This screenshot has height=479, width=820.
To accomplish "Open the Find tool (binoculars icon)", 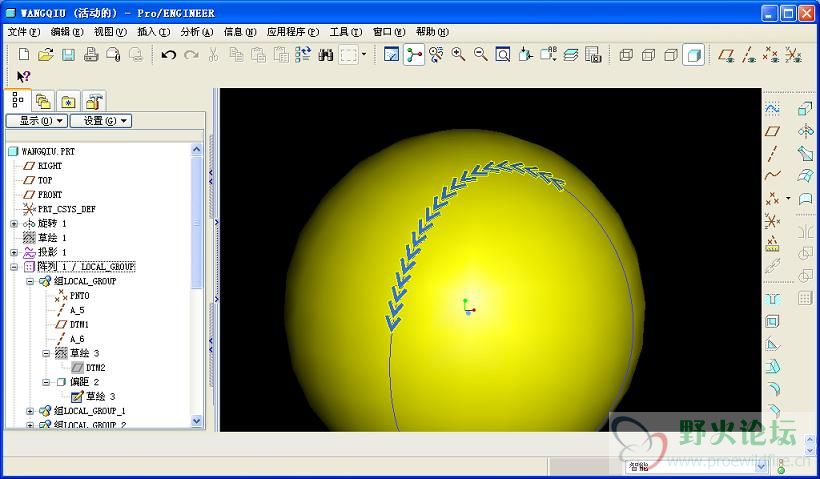I will [x=326, y=54].
